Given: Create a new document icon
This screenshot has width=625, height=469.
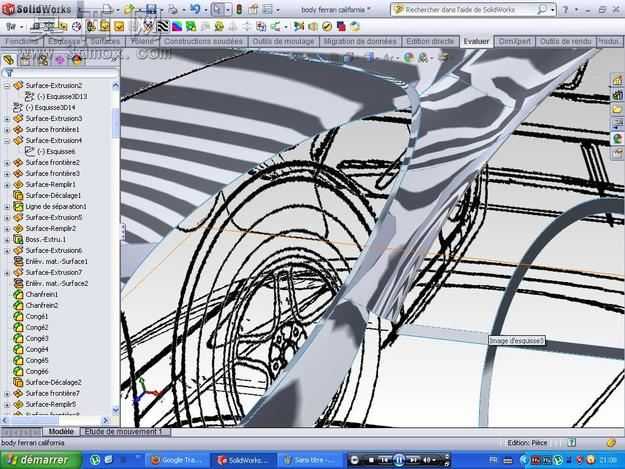Looking at the screenshot, I should [x=107, y=9].
